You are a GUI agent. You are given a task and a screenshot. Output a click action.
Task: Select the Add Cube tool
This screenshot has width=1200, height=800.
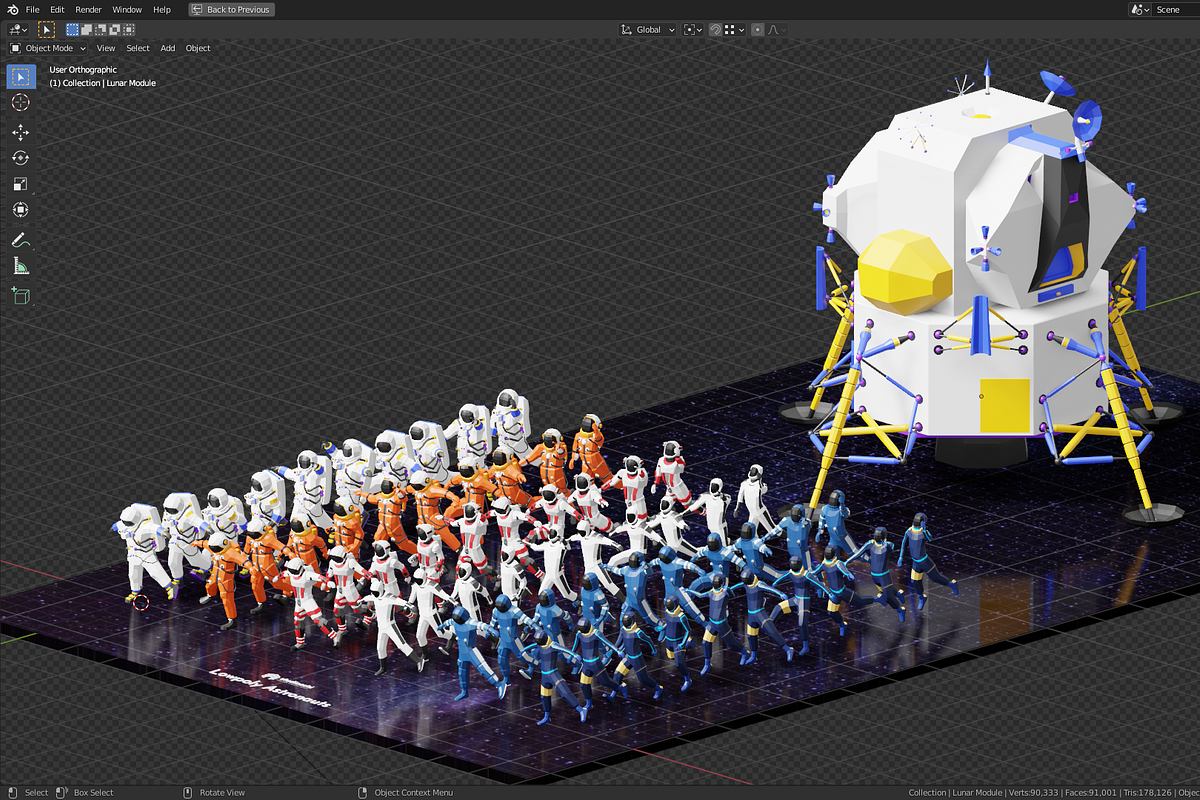click(x=21, y=295)
